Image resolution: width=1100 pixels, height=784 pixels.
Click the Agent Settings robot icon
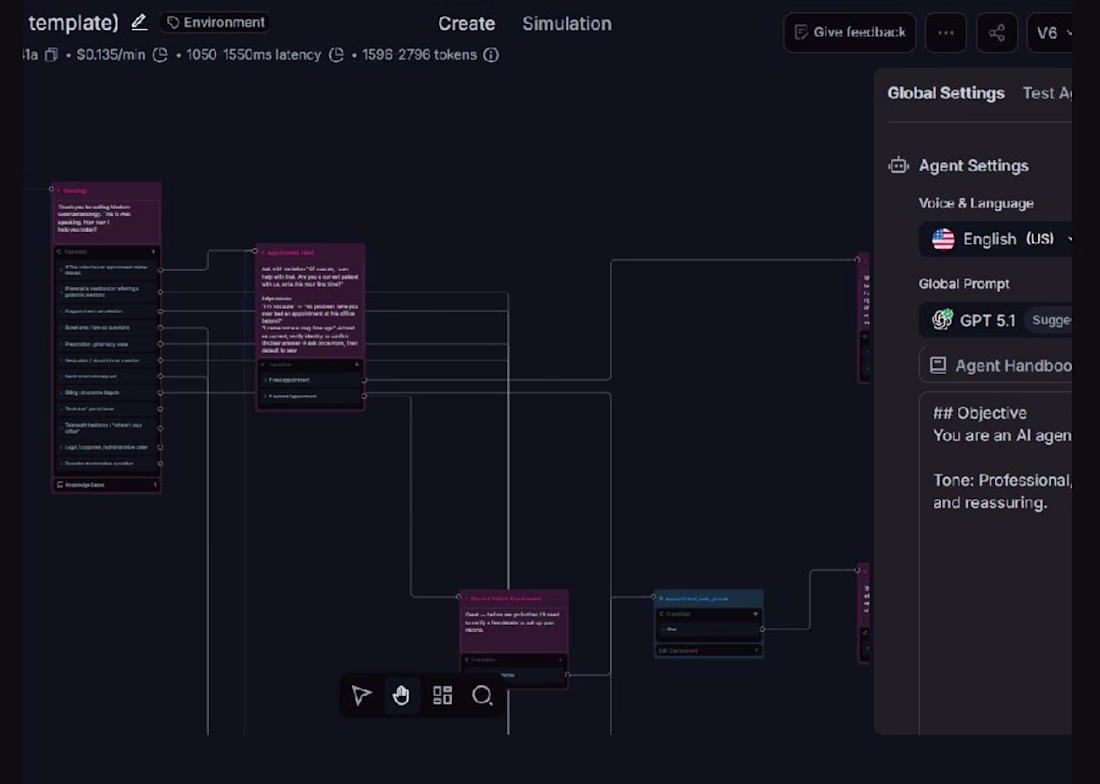tap(899, 165)
